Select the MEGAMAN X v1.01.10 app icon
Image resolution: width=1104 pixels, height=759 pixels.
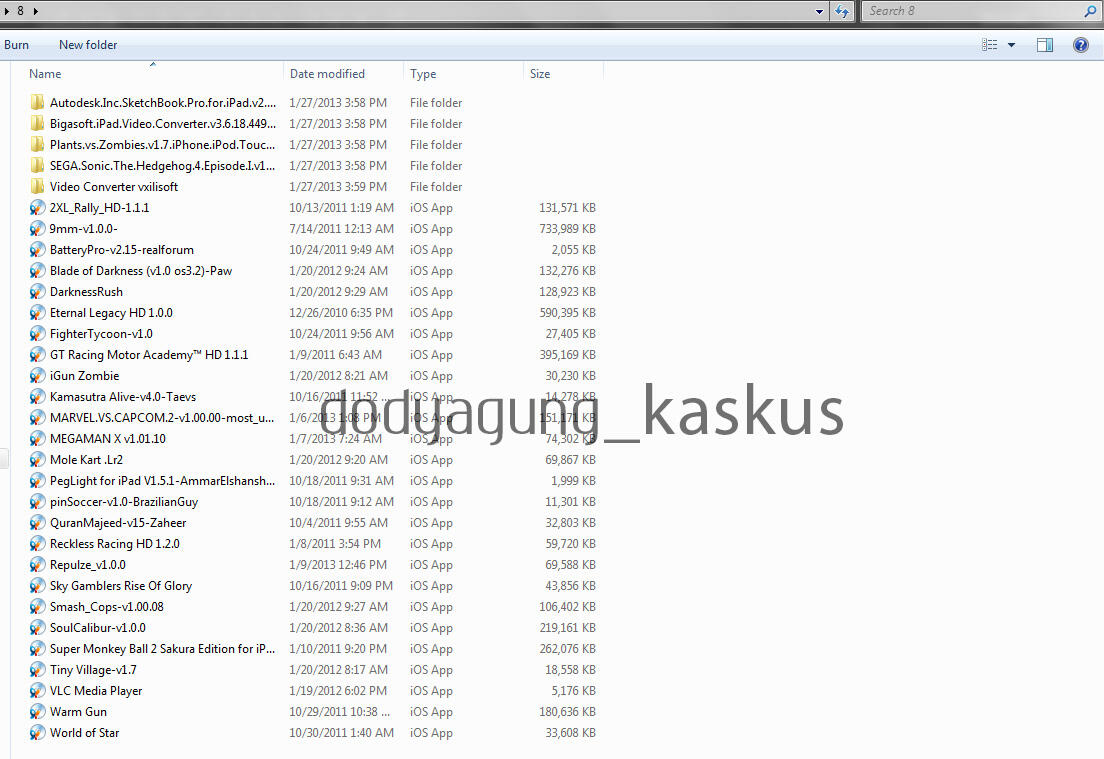37,439
